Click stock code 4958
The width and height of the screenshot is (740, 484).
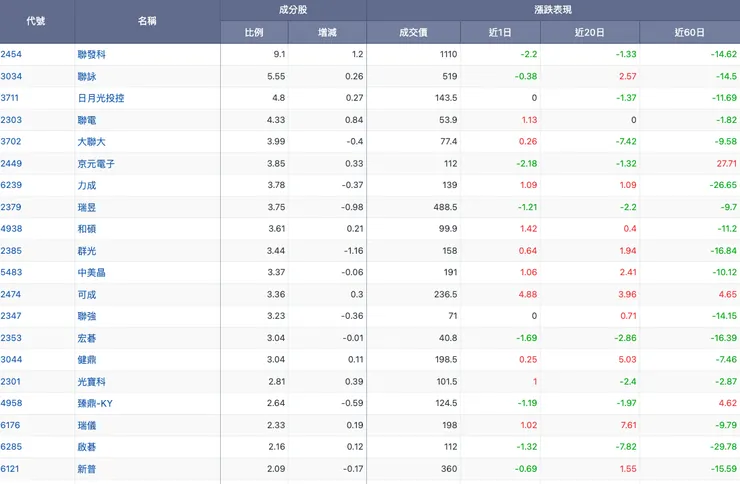[x=11, y=403]
